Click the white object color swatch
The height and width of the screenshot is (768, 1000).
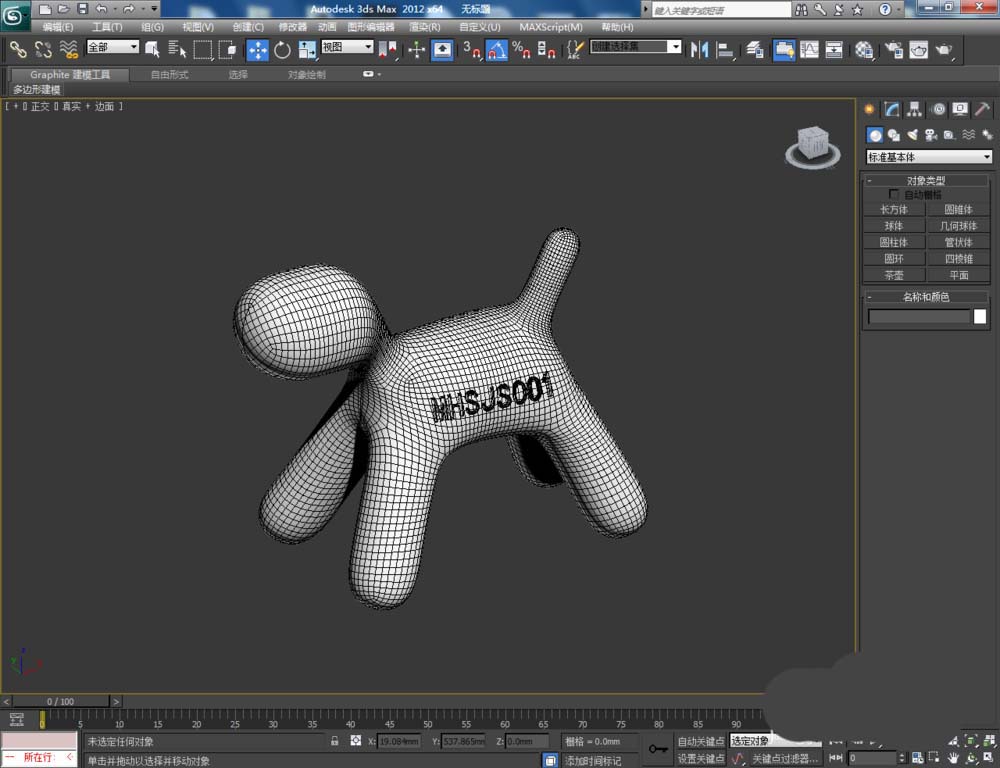click(980, 317)
